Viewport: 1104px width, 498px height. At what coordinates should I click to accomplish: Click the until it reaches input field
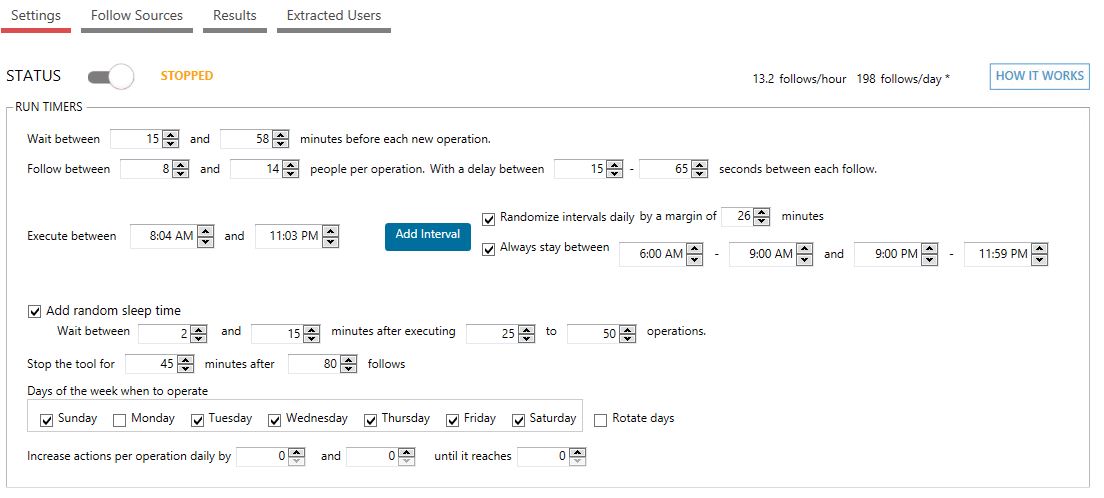click(x=543, y=456)
